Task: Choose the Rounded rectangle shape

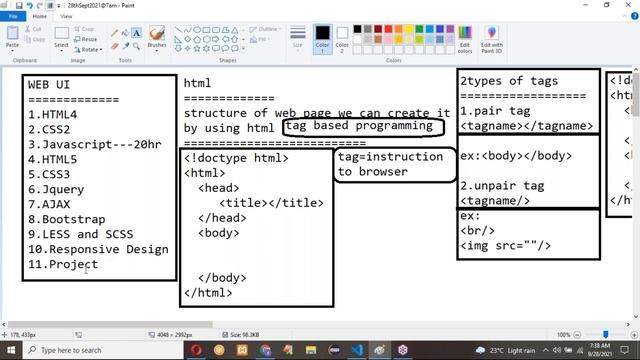Action: coord(216,30)
